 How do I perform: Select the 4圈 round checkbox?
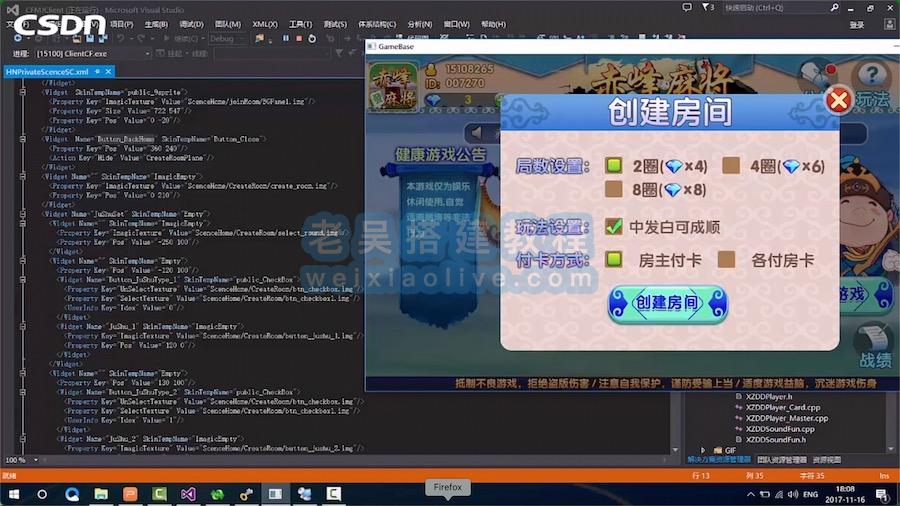[731, 165]
